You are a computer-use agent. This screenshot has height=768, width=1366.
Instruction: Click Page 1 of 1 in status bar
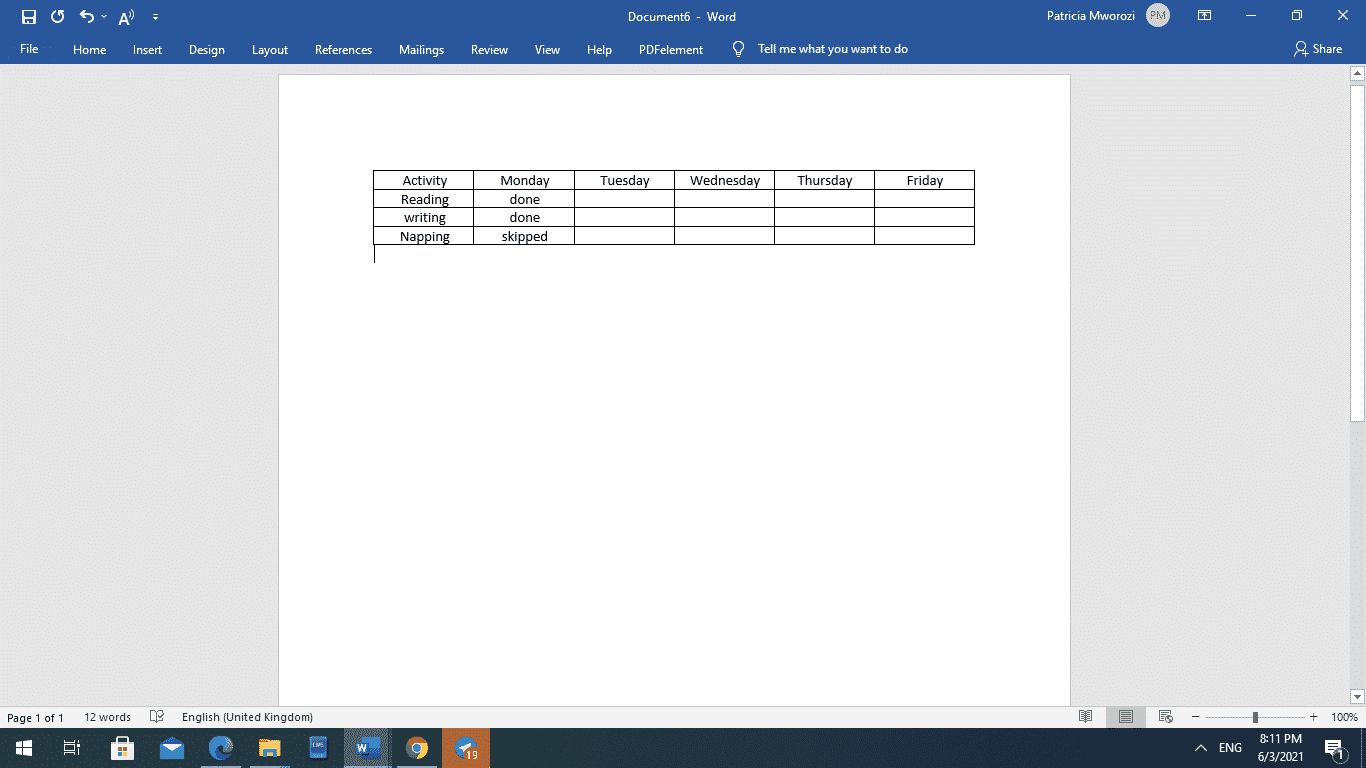pos(35,717)
